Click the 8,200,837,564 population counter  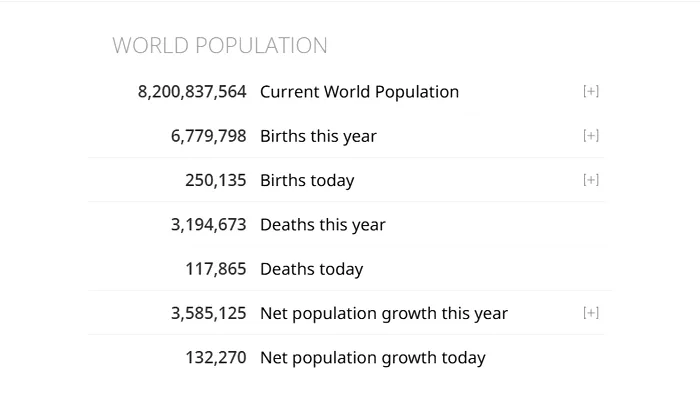pos(192,92)
